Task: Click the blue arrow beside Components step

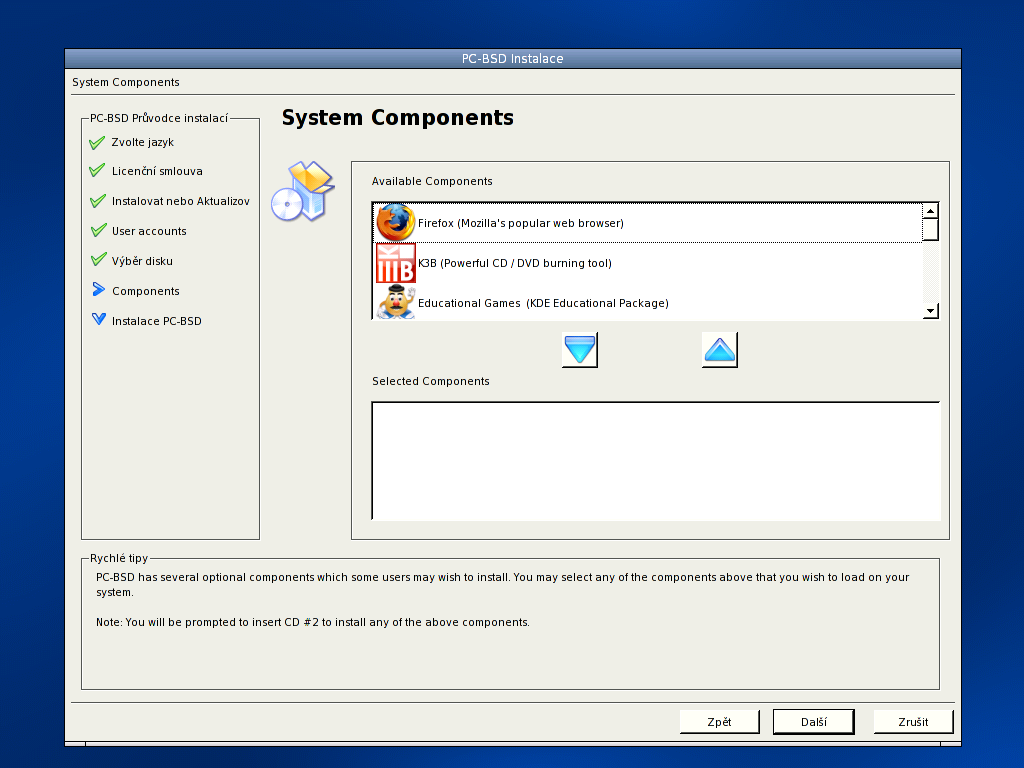Action: coord(99,289)
